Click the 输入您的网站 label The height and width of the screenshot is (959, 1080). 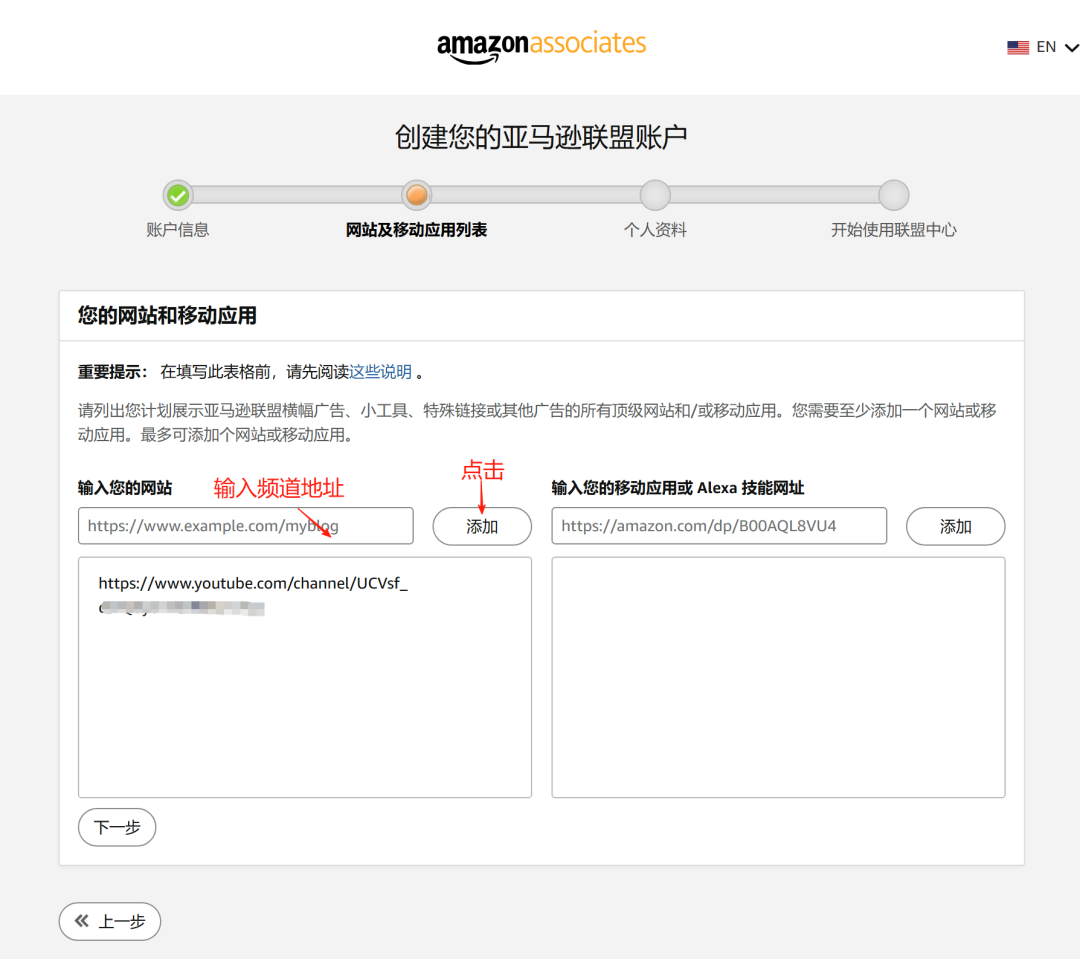pyautogui.click(x=125, y=488)
